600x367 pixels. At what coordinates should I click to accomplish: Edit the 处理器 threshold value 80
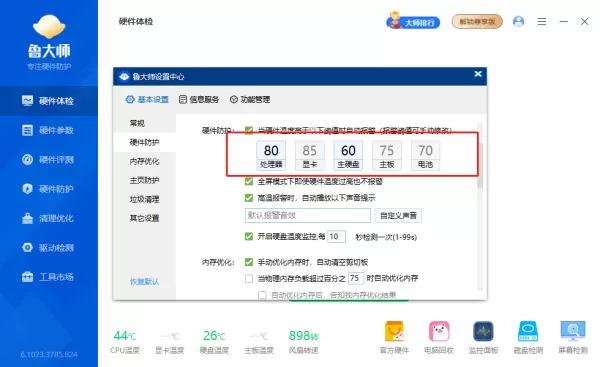click(271, 151)
